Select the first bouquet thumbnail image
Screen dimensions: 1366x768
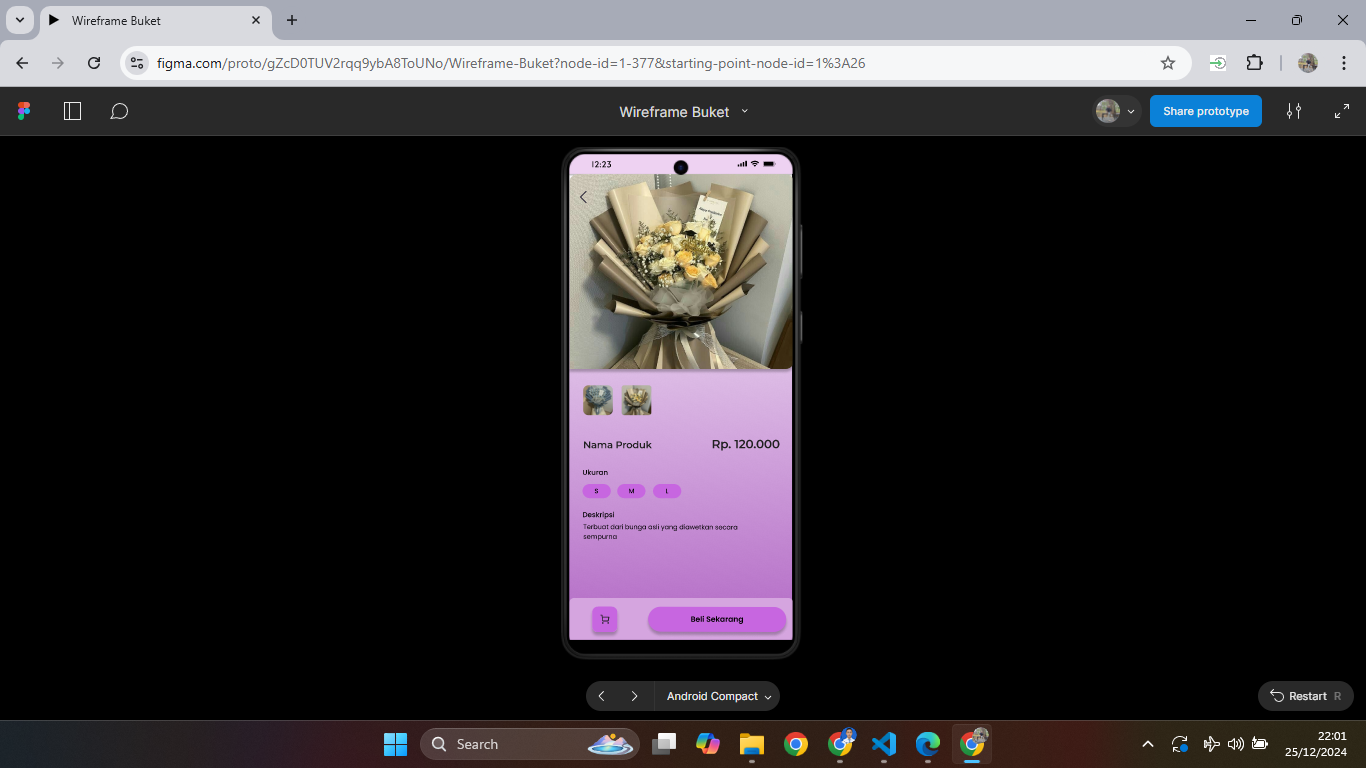pyautogui.click(x=598, y=400)
